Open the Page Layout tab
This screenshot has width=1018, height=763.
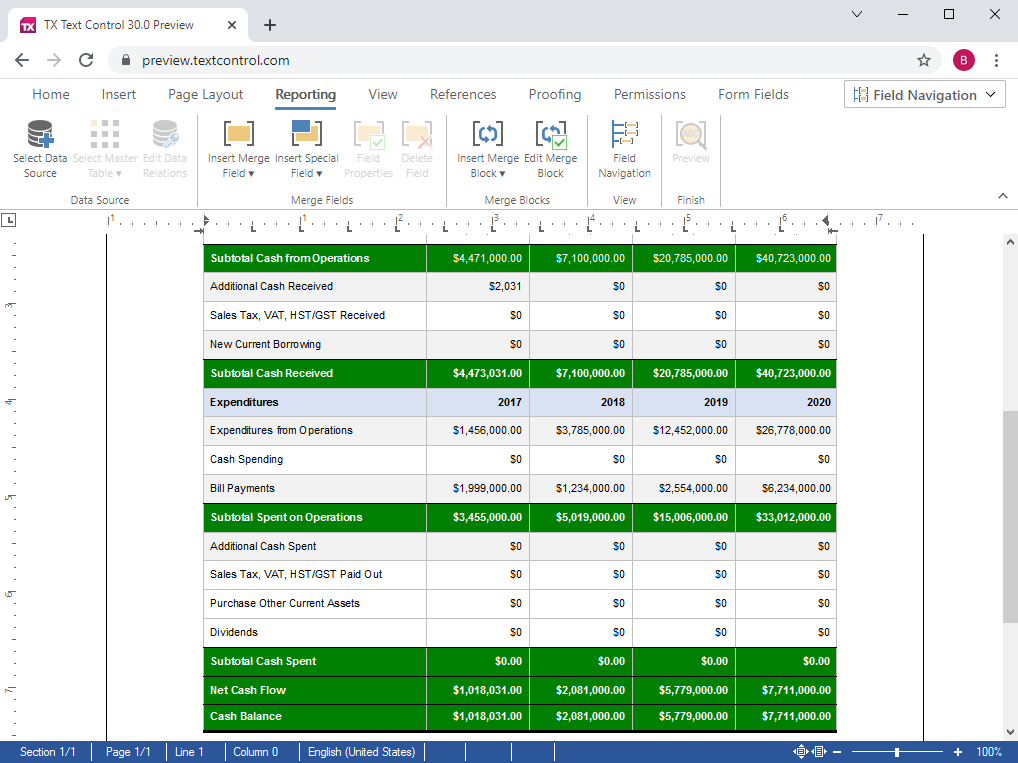tap(204, 94)
